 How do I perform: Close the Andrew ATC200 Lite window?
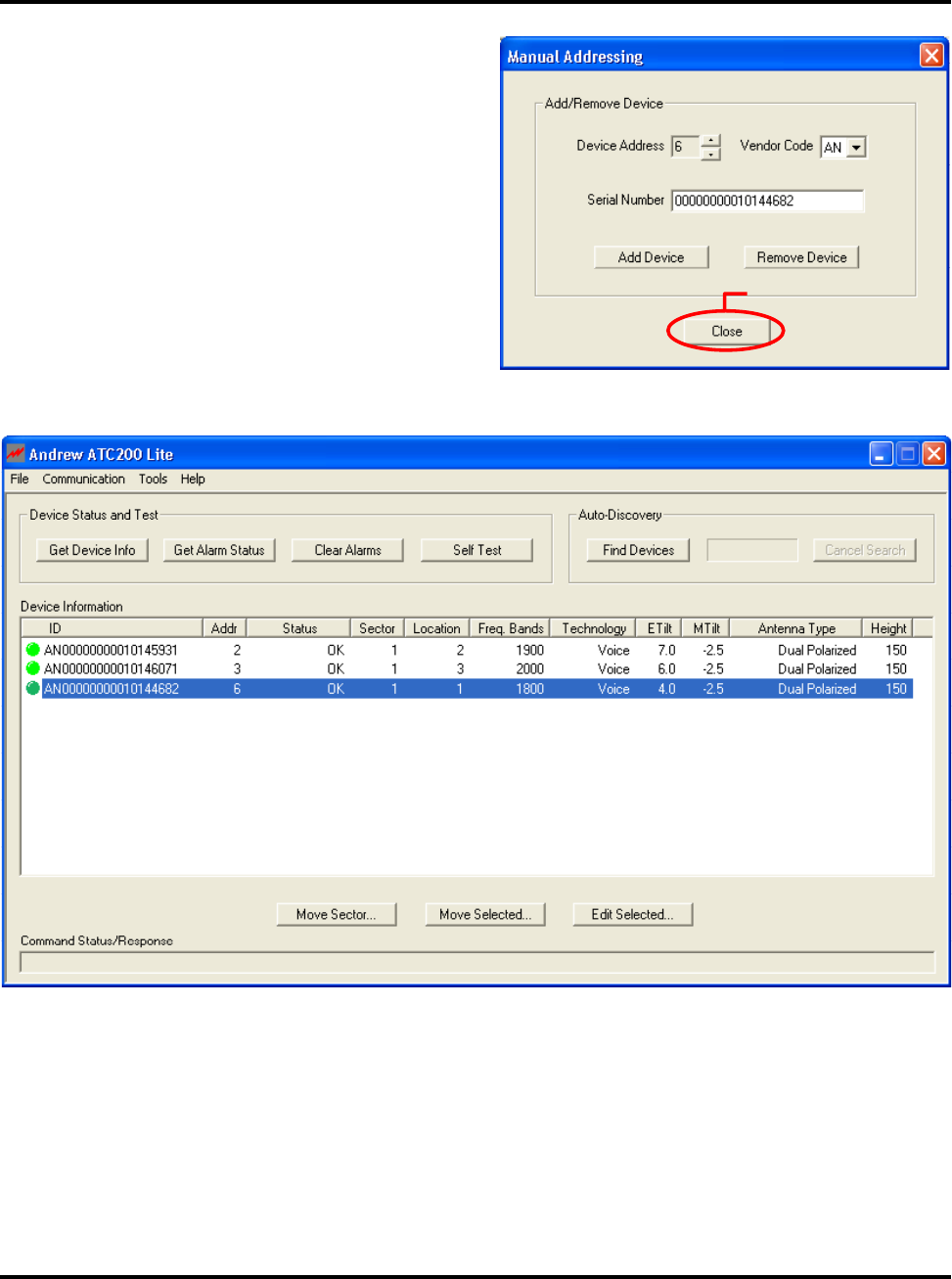(933, 453)
